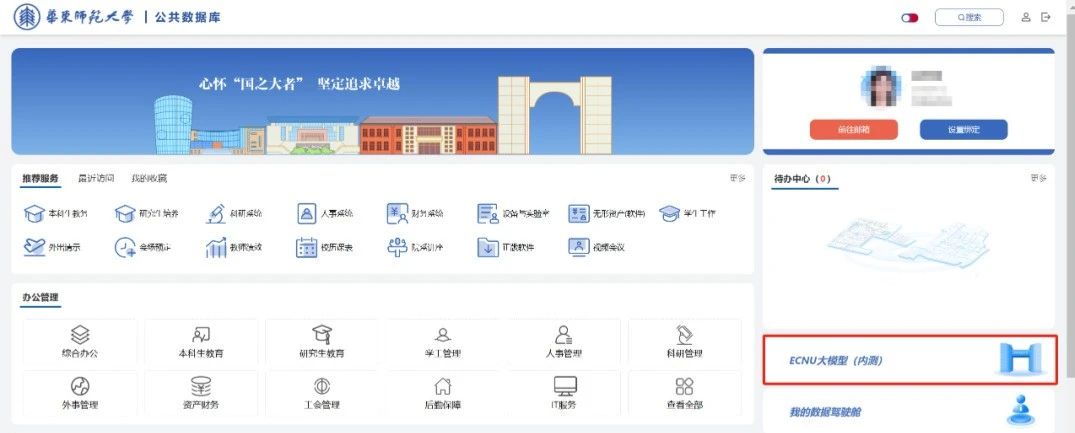Open the 综合办公 layered icon tile
Screen dimensions: 1075x433
tap(80, 335)
